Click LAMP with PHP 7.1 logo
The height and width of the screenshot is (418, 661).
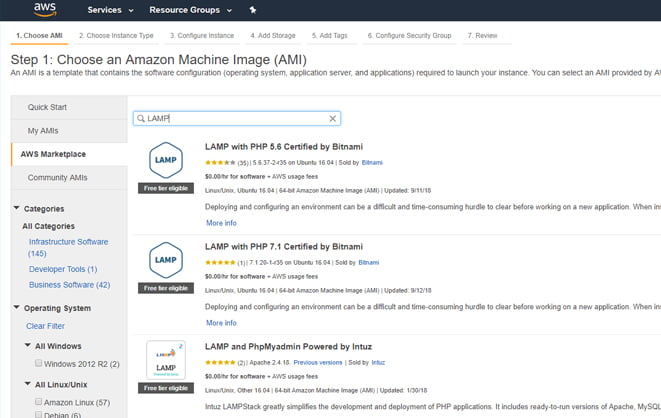[x=164, y=262]
